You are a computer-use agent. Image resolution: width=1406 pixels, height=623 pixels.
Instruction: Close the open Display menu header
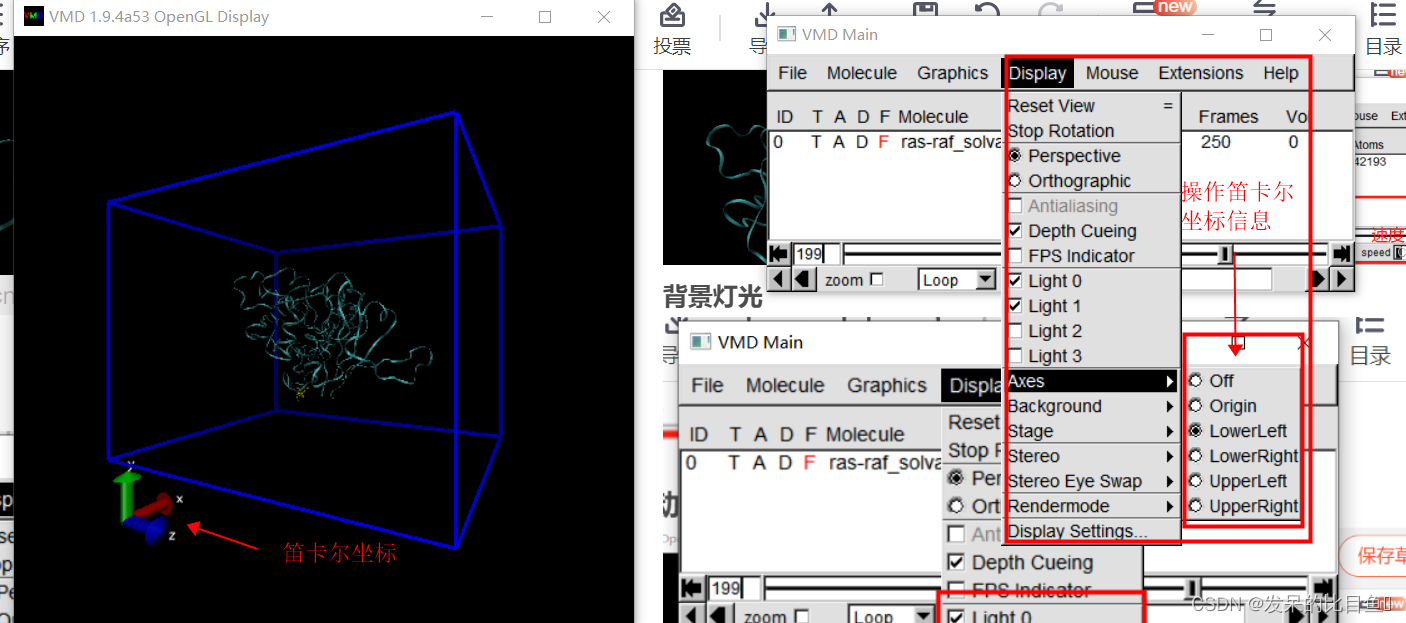(1037, 73)
